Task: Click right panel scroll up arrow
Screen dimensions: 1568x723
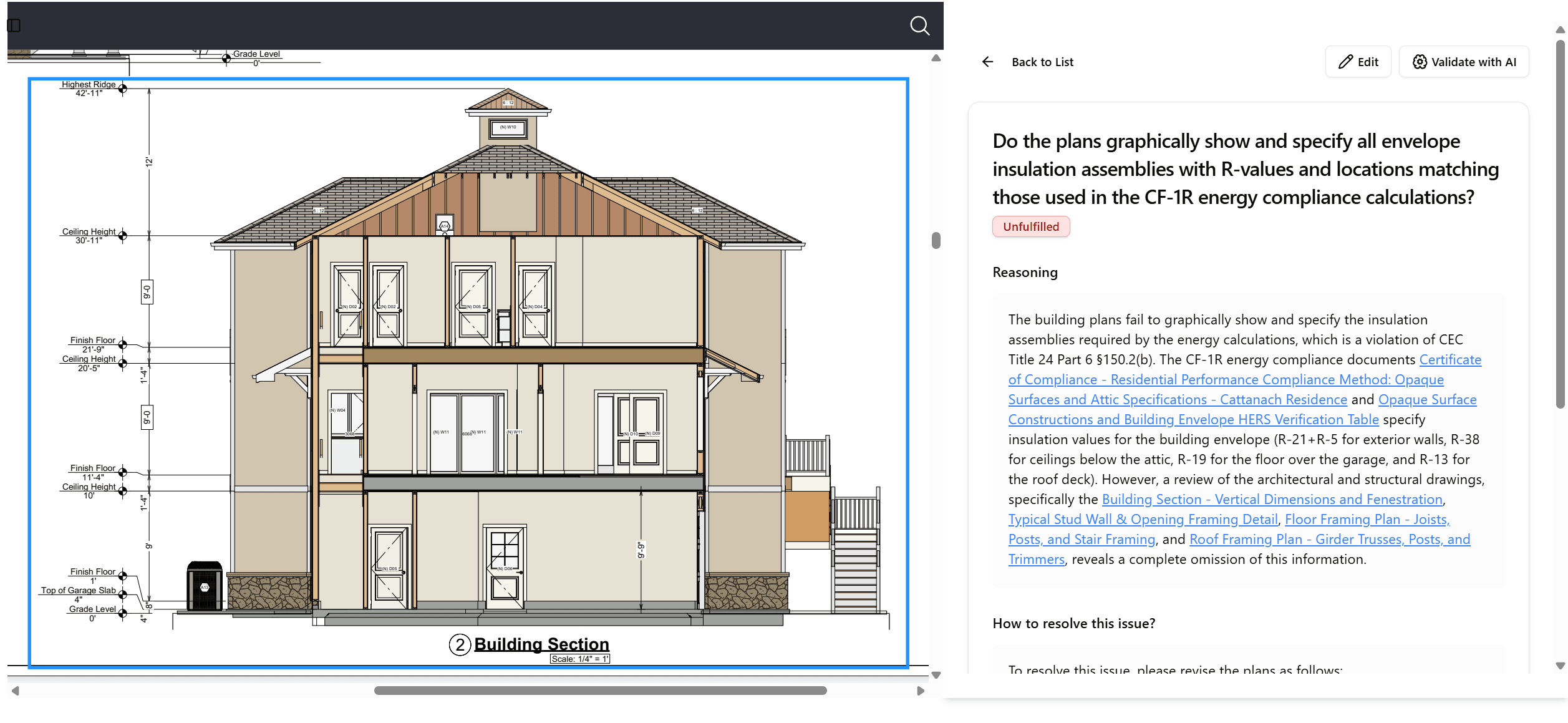Action: pos(1560,29)
